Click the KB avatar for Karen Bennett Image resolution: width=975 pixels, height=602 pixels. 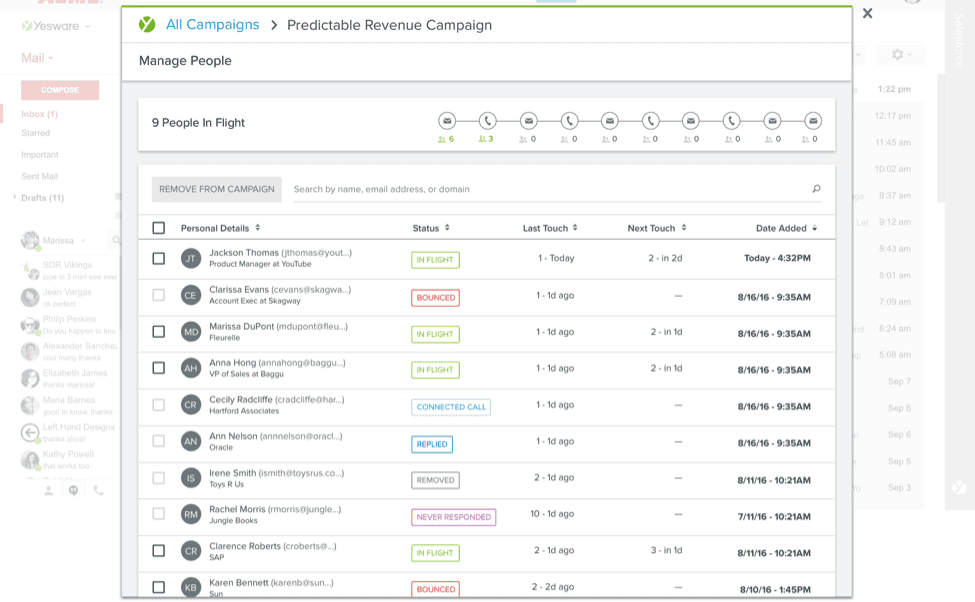pos(191,587)
